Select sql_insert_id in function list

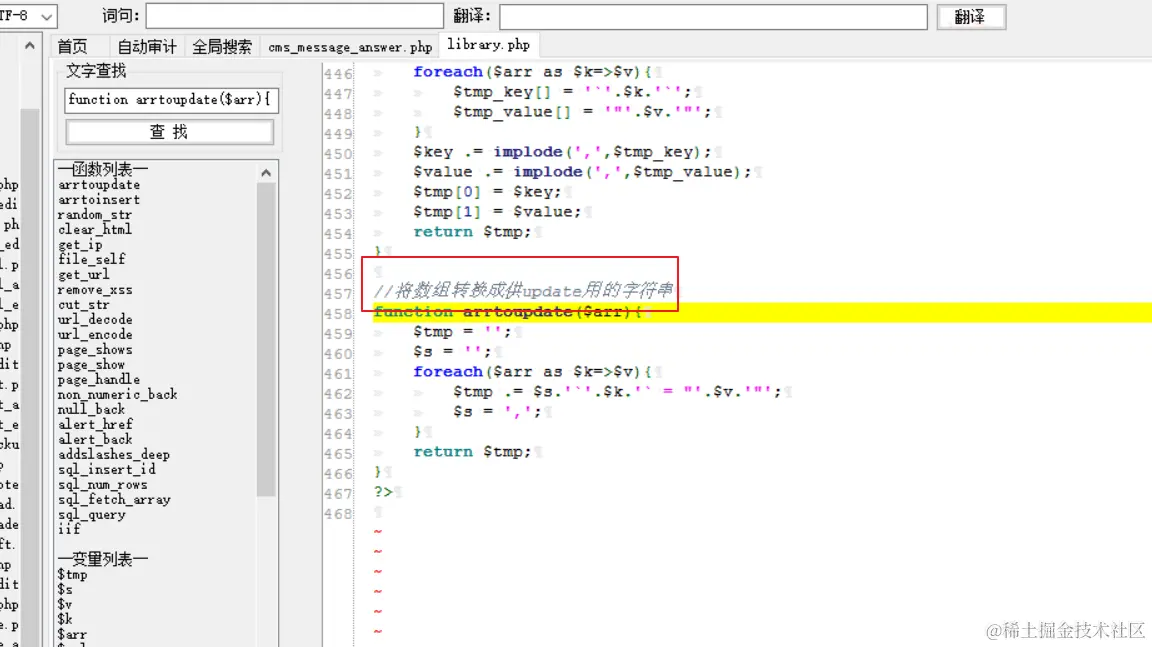107,469
